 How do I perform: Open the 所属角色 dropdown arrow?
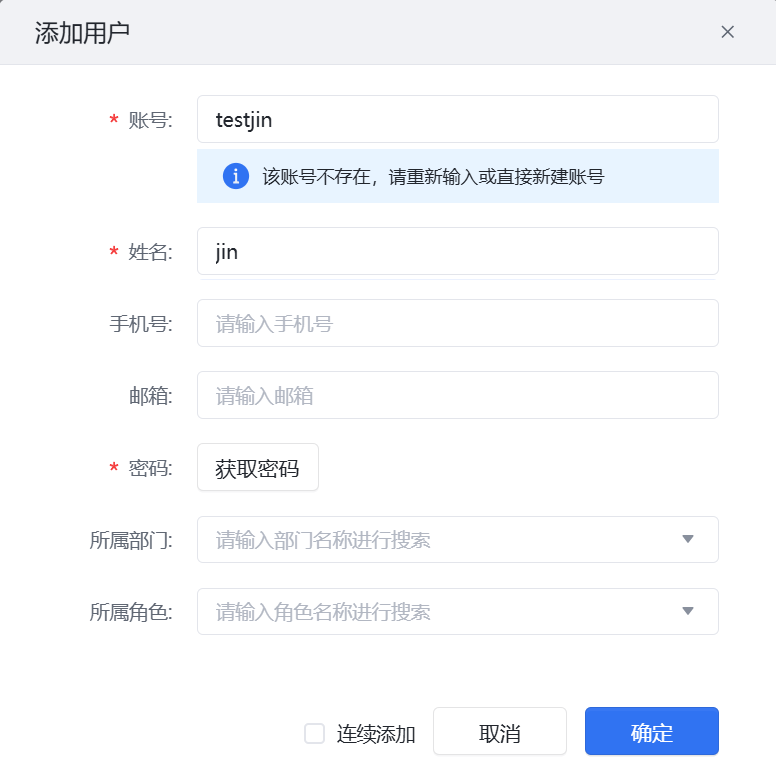[688, 612]
